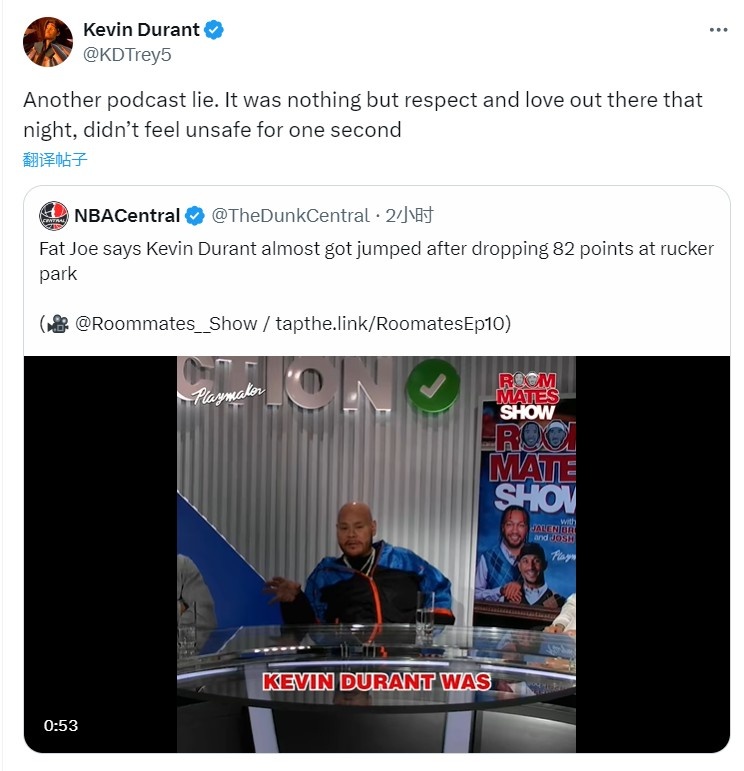Open the @Roommates_Show mention

(x=166, y=324)
